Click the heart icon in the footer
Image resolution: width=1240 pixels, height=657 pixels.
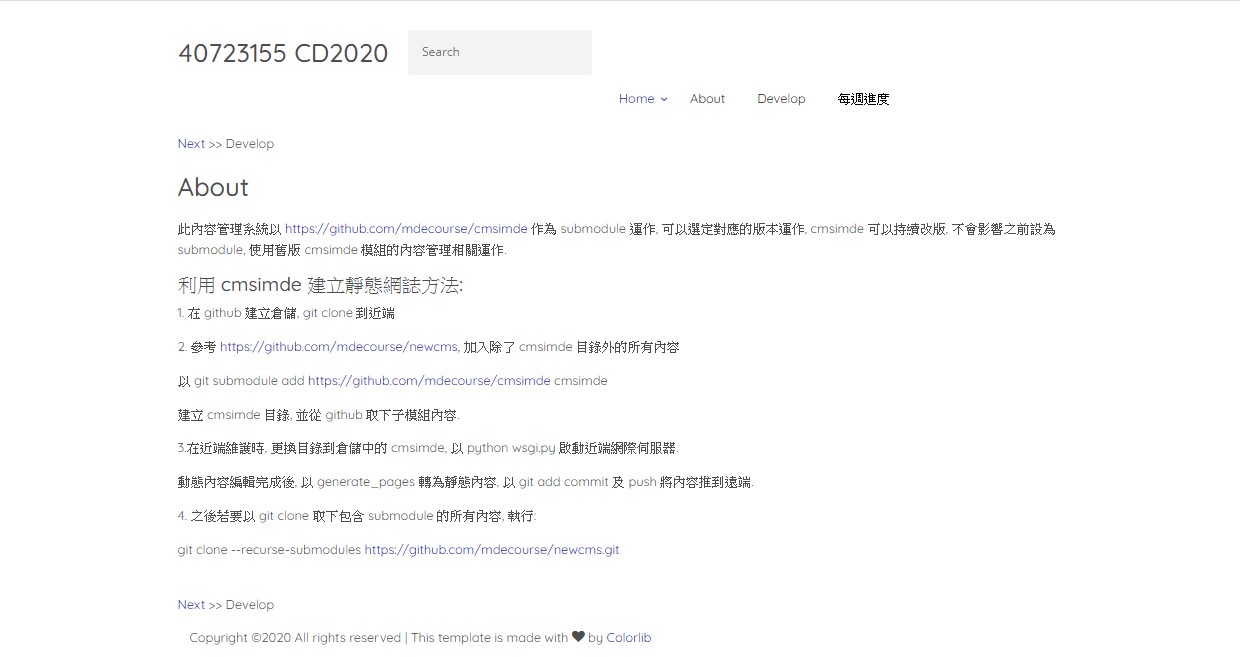pos(578,637)
